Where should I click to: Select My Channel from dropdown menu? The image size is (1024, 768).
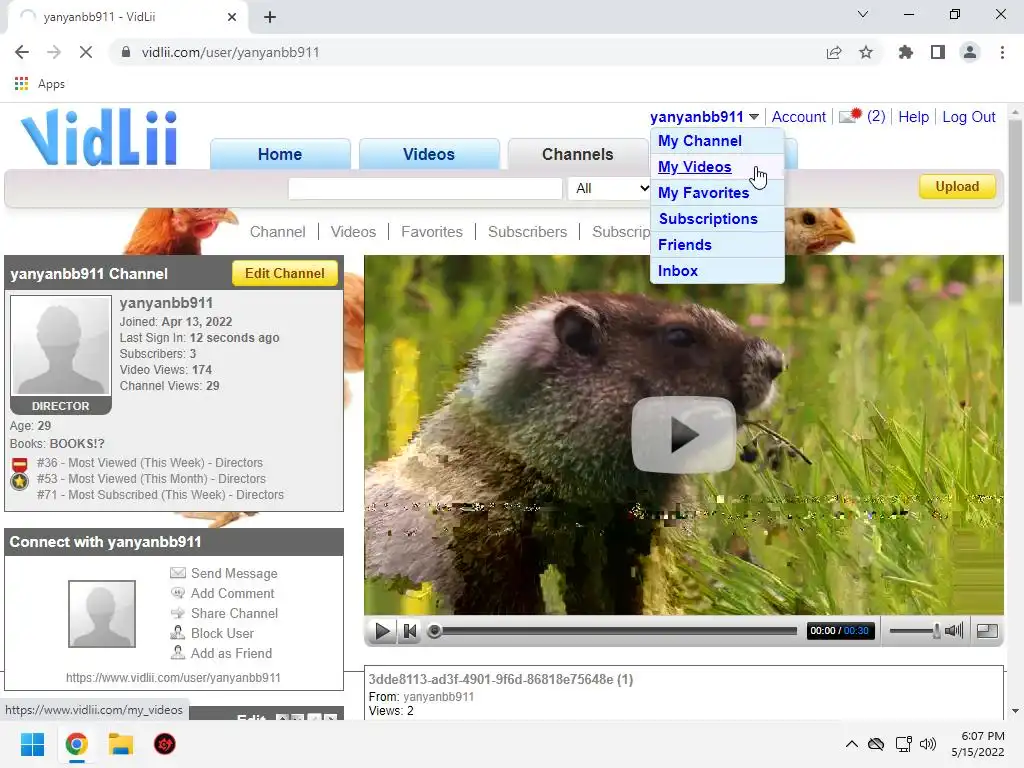click(x=699, y=140)
